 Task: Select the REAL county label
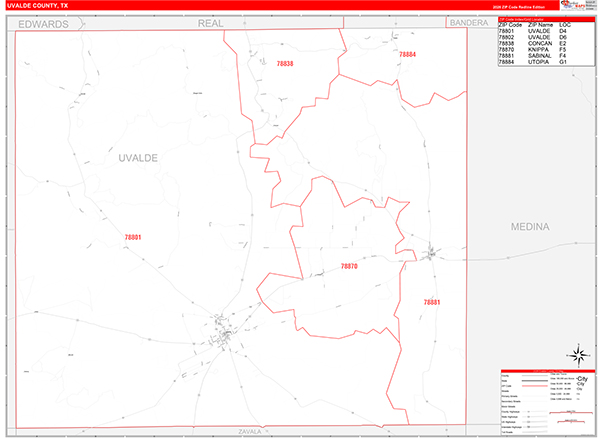point(210,23)
